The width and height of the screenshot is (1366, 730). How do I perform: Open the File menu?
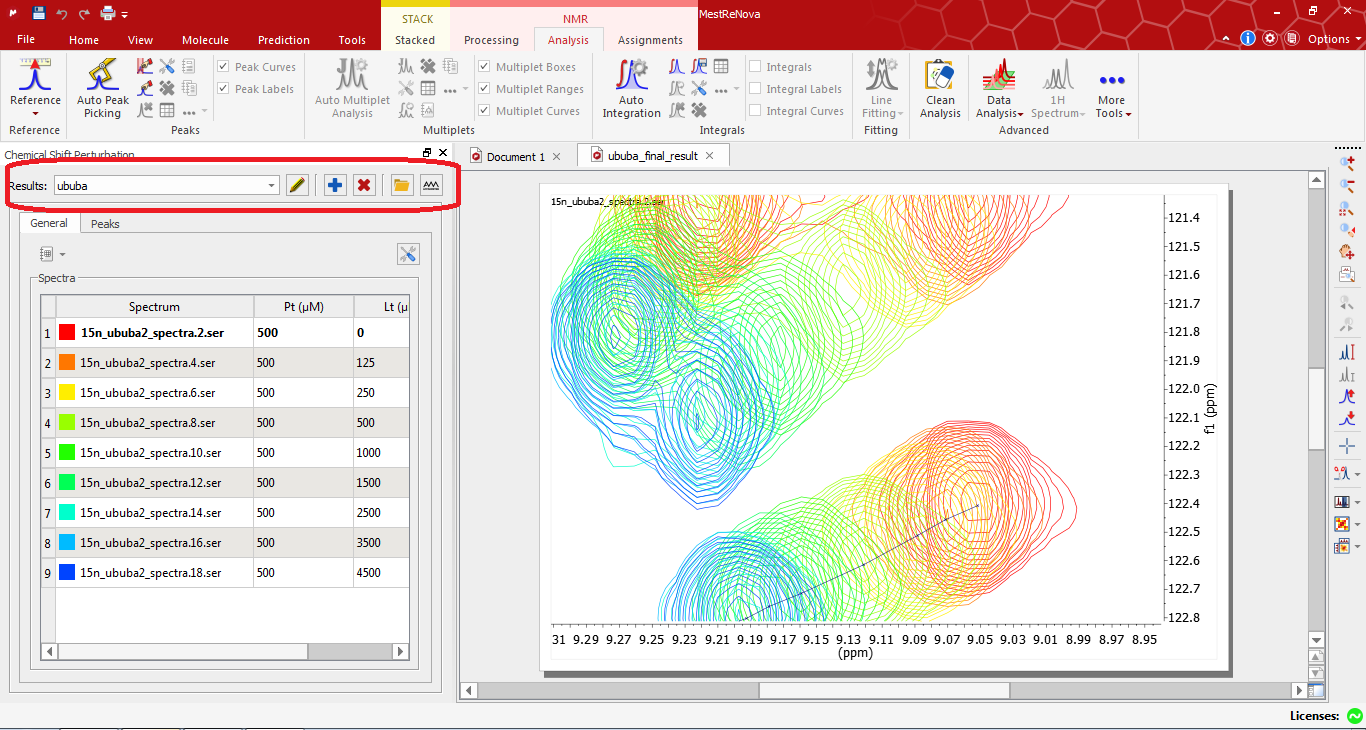(26, 40)
